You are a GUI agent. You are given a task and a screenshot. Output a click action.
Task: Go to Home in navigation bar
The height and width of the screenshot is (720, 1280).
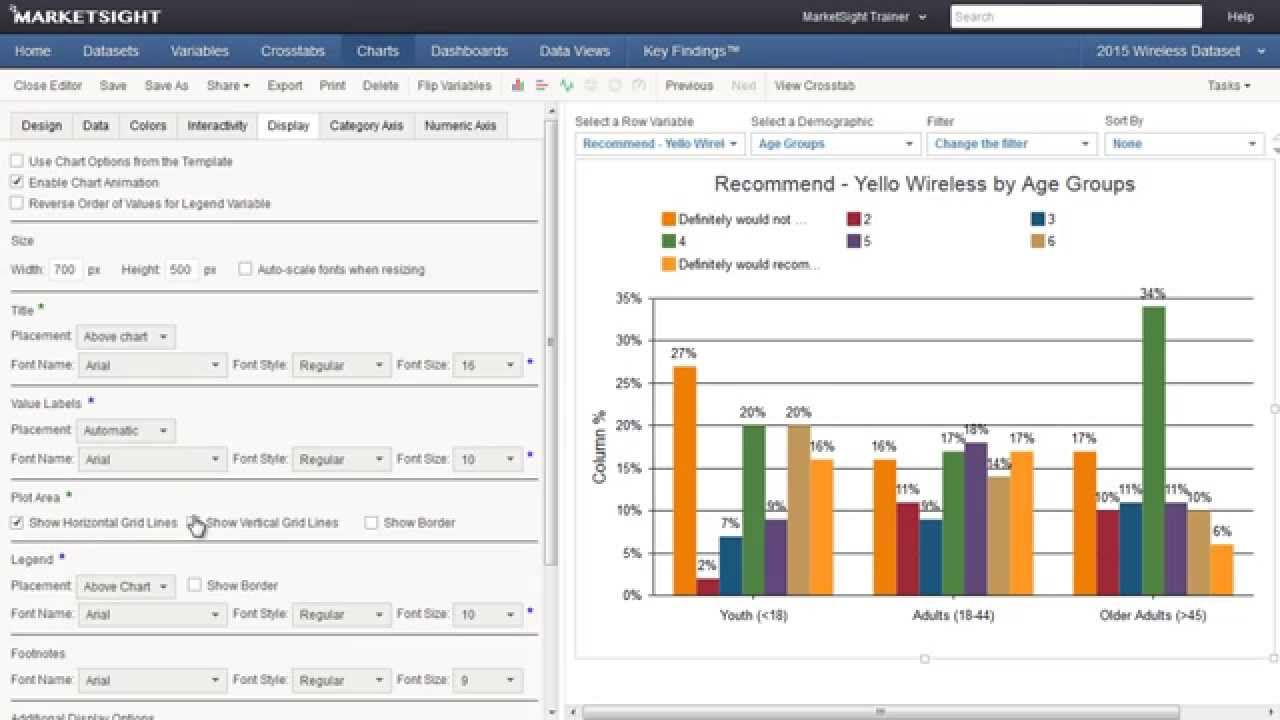pyautogui.click(x=33, y=51)
